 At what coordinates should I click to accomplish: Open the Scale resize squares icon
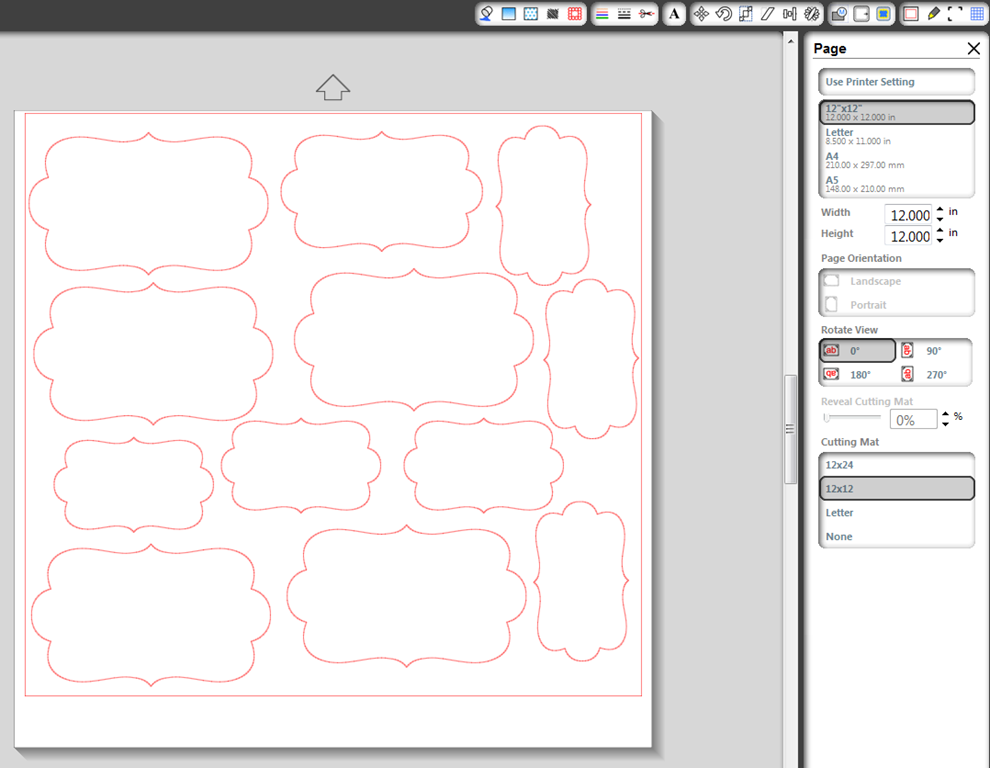click(x=746, y=14)
